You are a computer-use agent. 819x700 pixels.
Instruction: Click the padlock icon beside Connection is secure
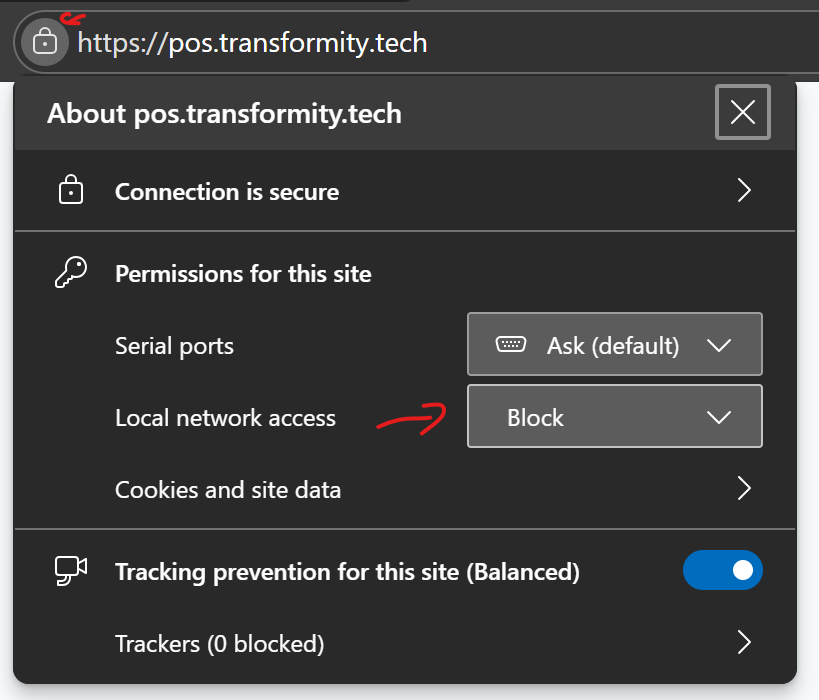click(x=70, y=191)
